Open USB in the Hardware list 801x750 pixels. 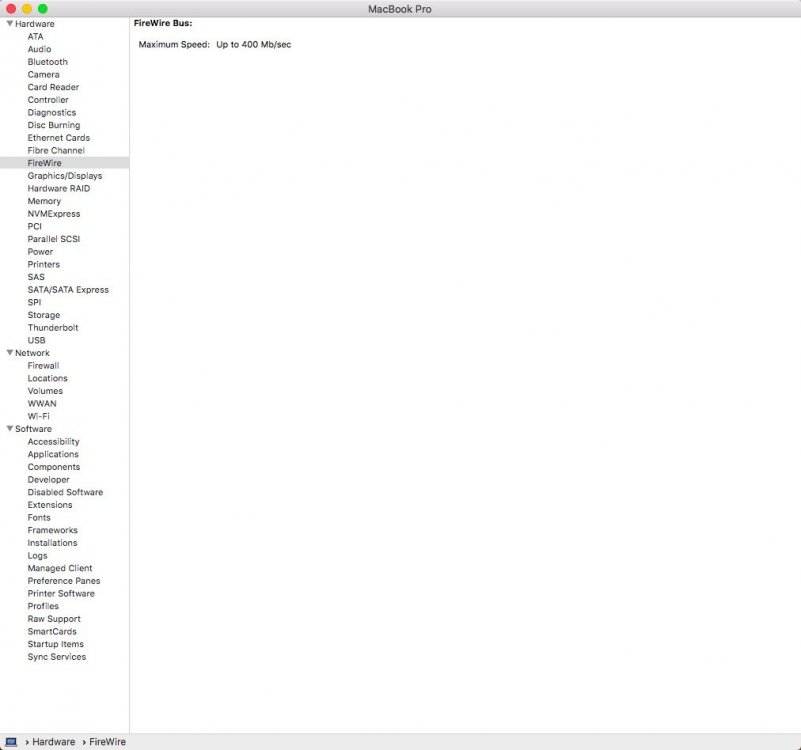(x=36, y=340)
